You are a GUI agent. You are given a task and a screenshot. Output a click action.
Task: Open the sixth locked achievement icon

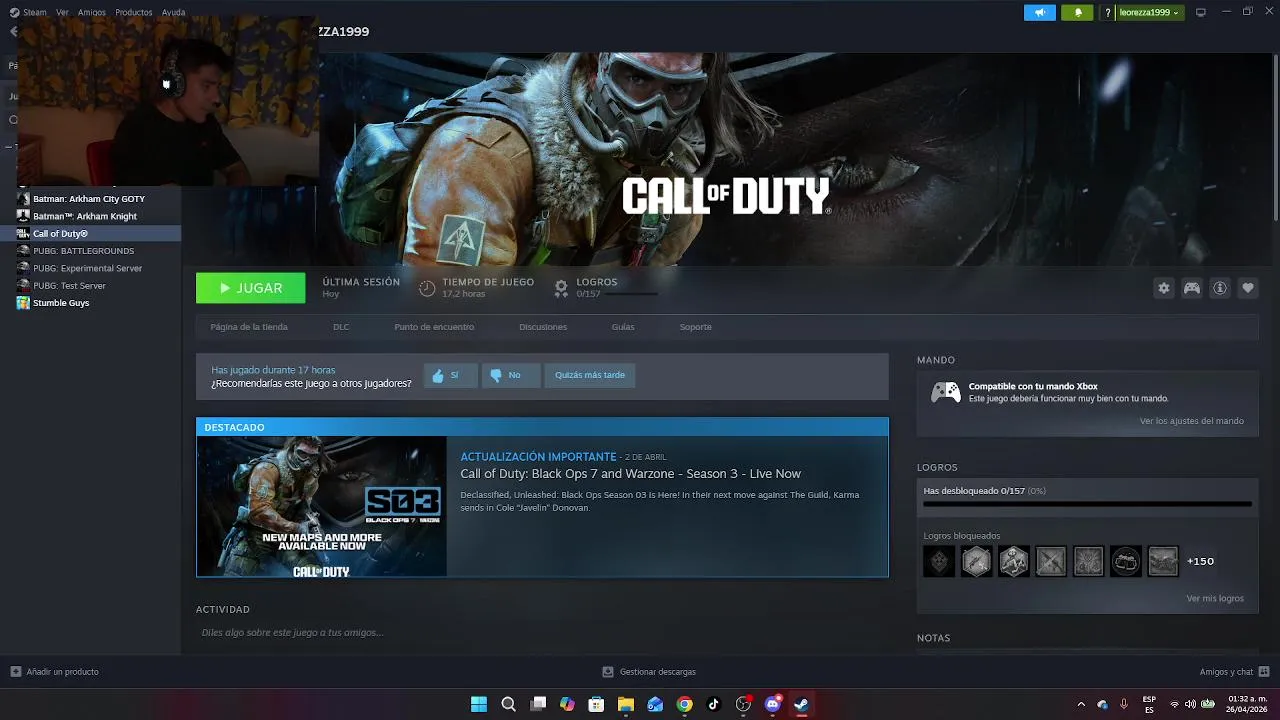point(1126,562)
